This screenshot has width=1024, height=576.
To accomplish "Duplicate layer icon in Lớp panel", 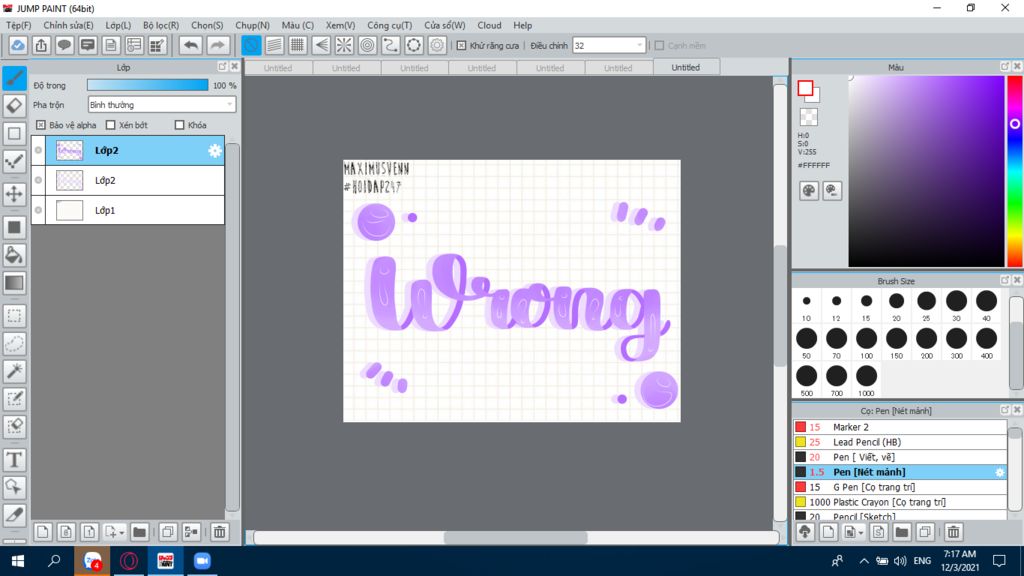I will click(x=168, y=532).
